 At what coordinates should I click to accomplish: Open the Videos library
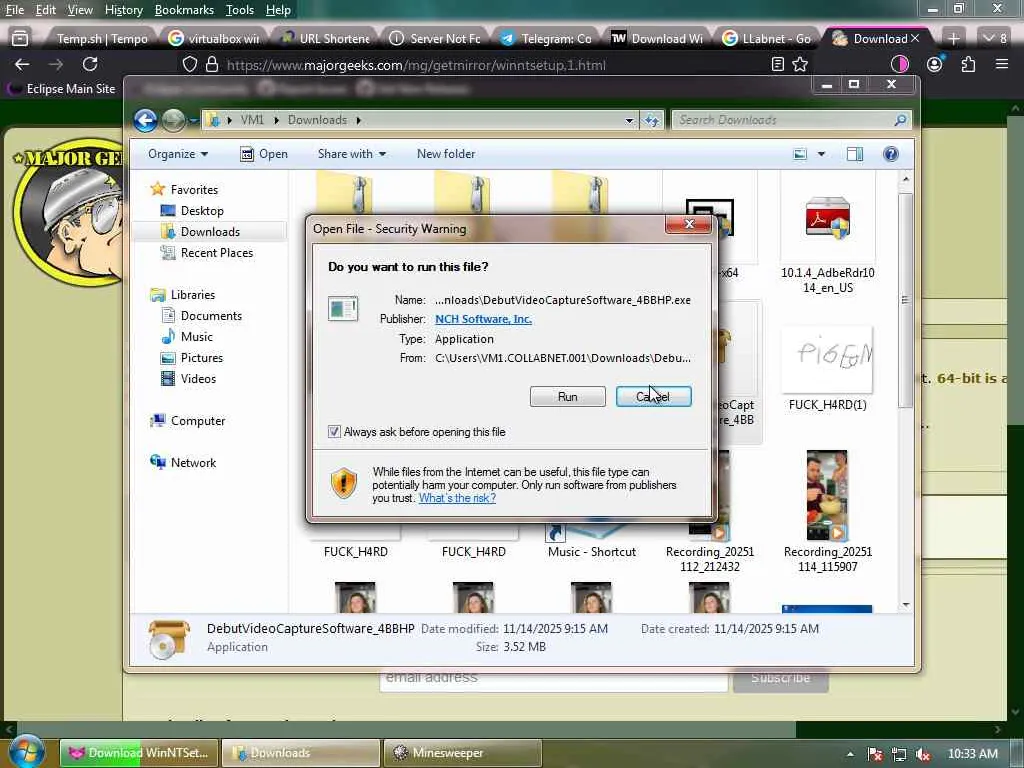pos(198,379)
